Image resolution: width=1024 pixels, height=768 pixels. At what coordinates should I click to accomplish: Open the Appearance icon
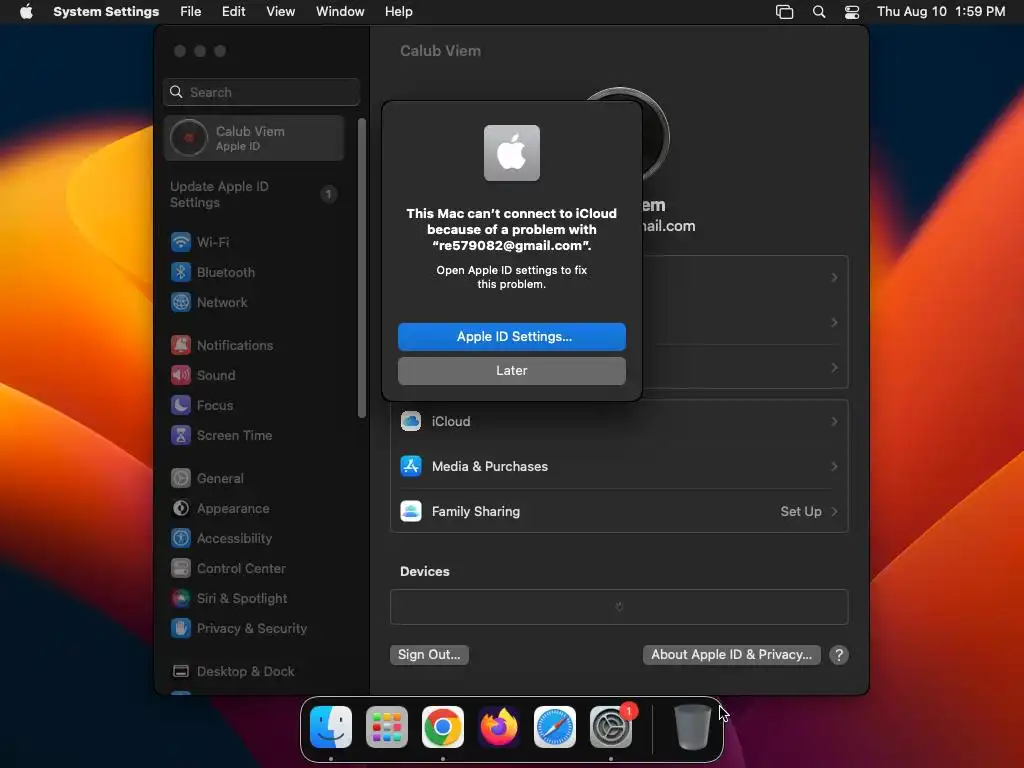coord(181,508)
